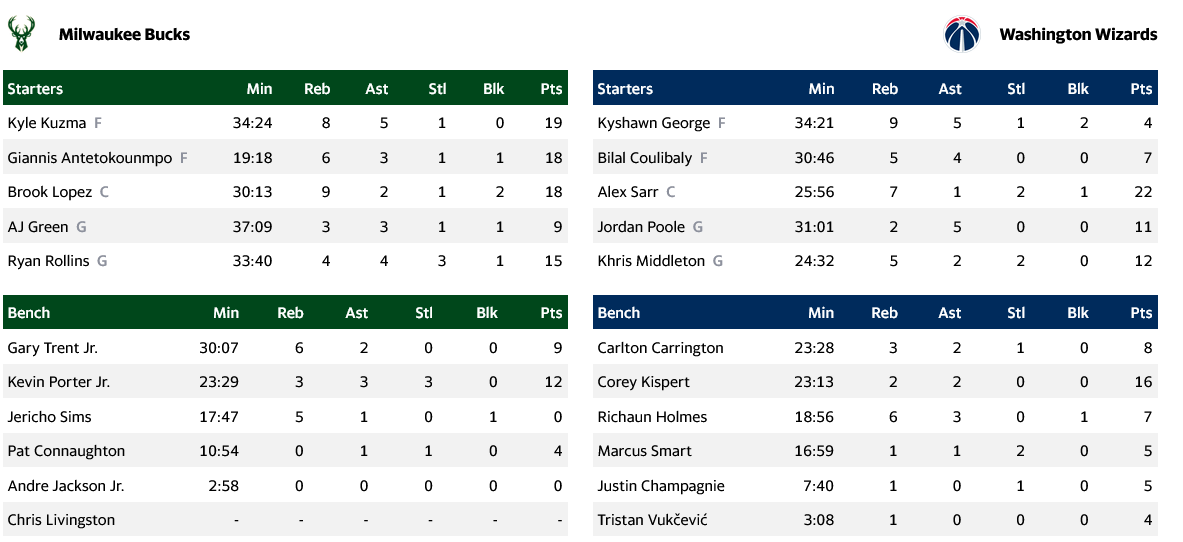The width and height of the screenshot is (1183, 542).
Task: Open Kevin Porter Jr.'s profile
Action: pyautogui.click(x=59, y=382)
